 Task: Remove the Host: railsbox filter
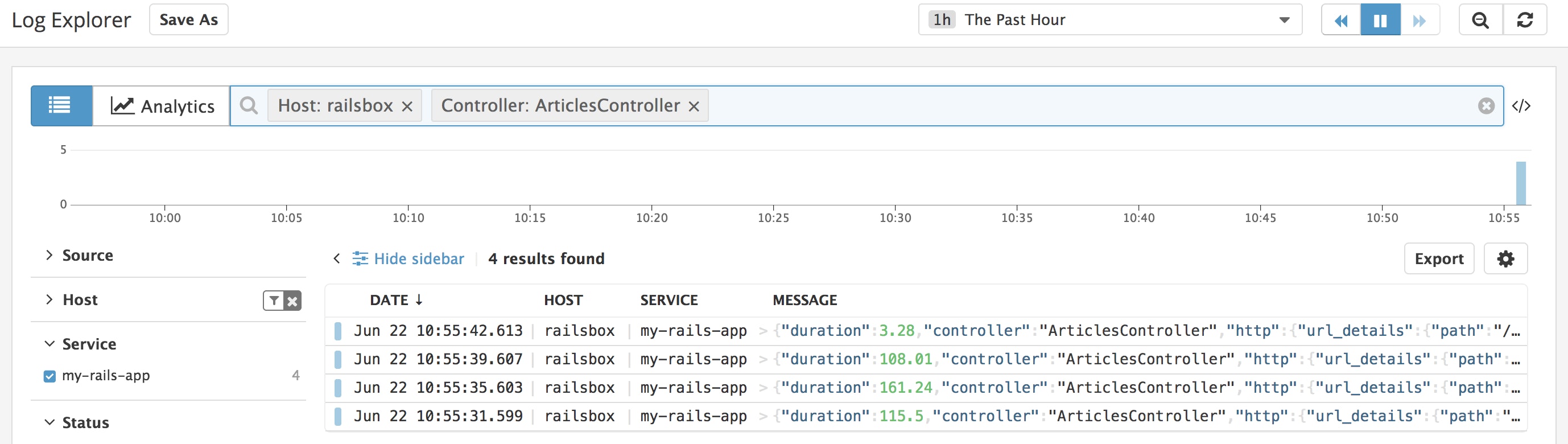407,106
